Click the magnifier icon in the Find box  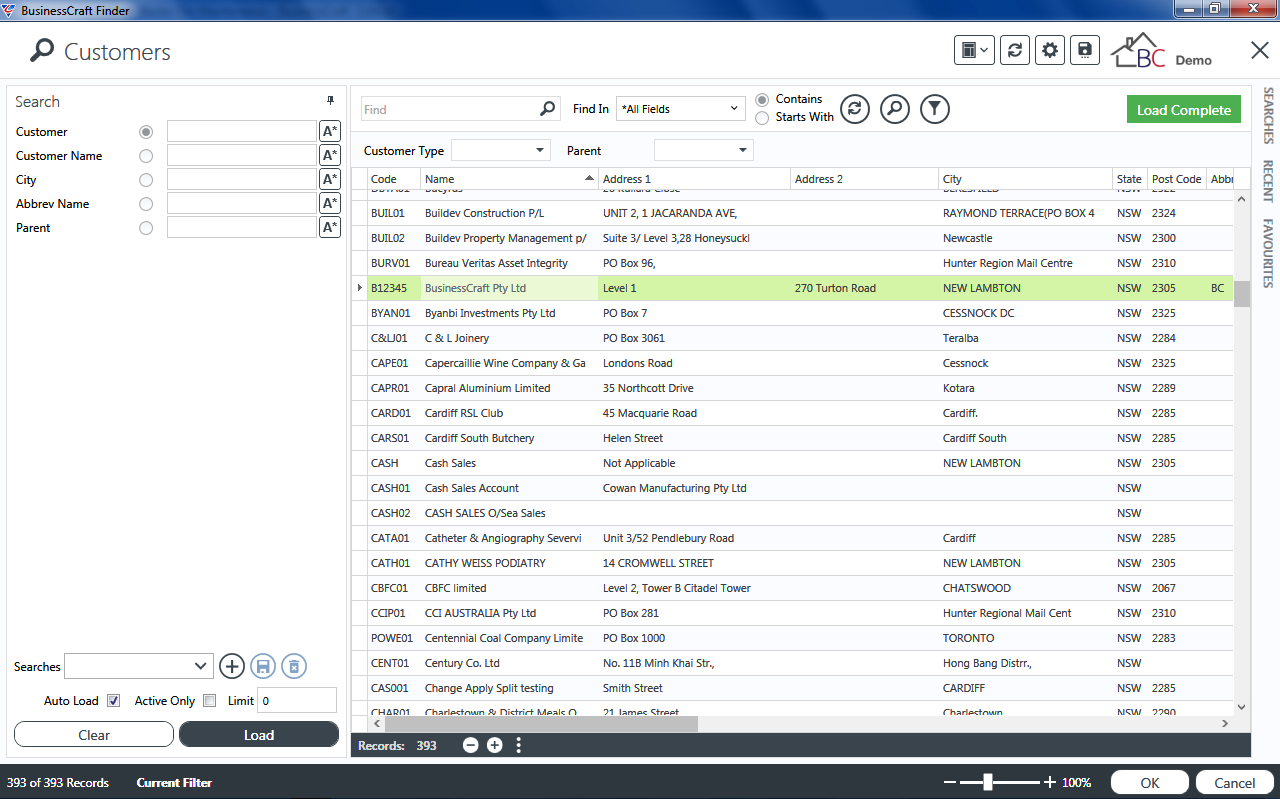click(548, 109)
